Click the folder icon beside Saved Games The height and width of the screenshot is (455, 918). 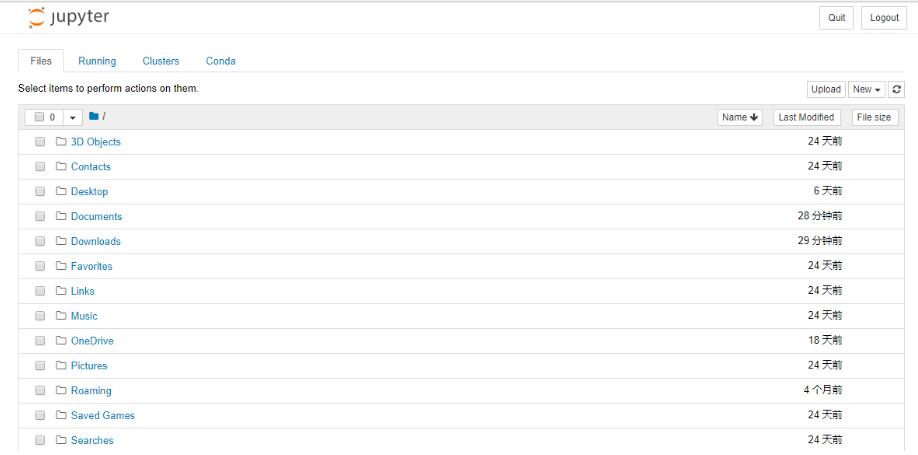coord(61,415)
